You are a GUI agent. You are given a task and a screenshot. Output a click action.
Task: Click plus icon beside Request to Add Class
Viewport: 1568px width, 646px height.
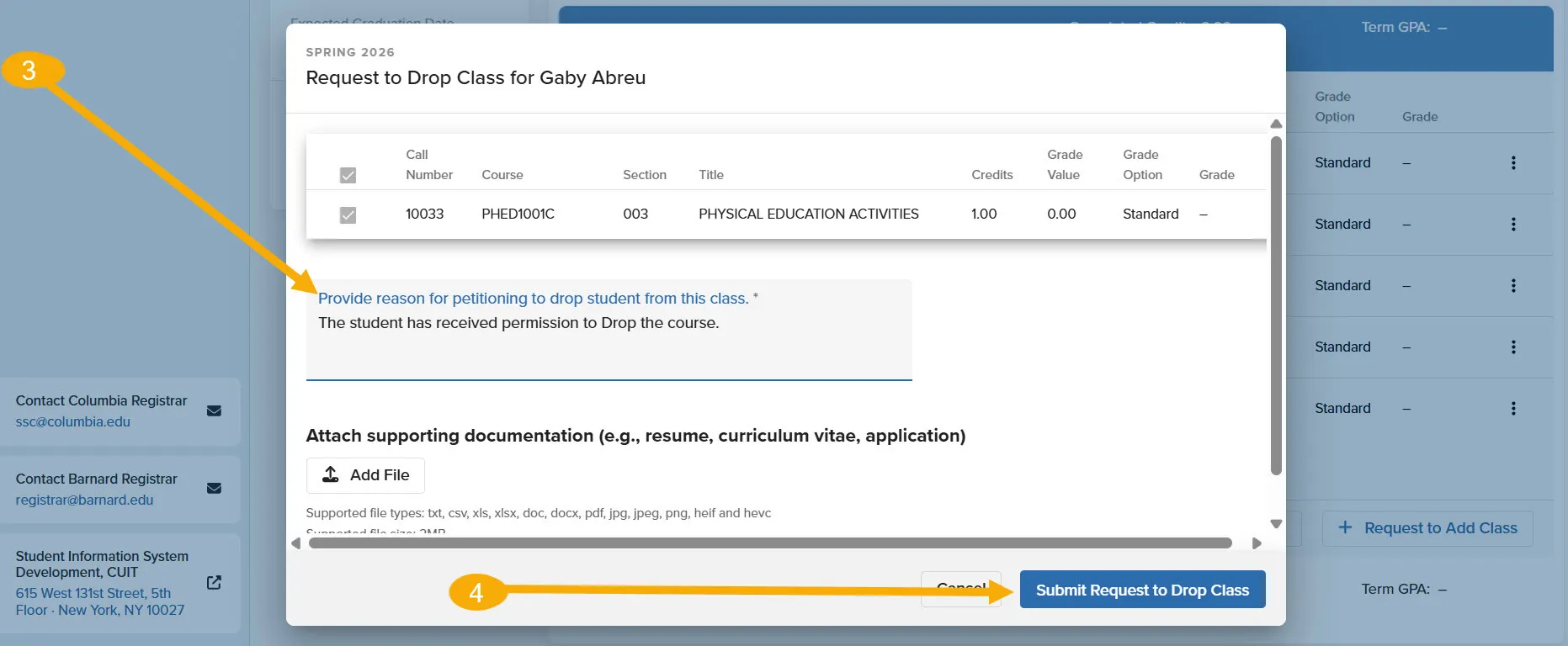point(1345,527)
